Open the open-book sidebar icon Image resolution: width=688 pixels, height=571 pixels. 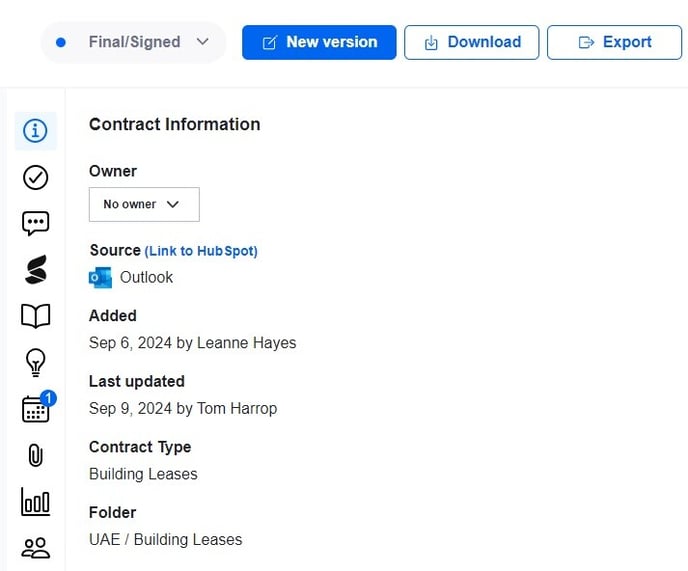35,316
